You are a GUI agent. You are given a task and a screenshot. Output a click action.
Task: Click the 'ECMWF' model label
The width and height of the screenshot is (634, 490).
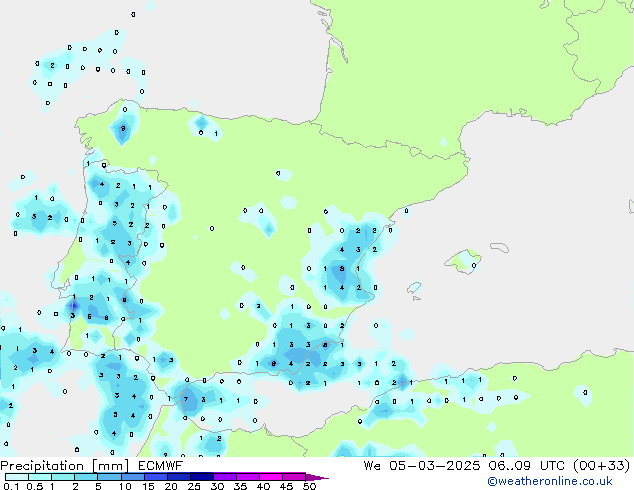coord(161,466)
